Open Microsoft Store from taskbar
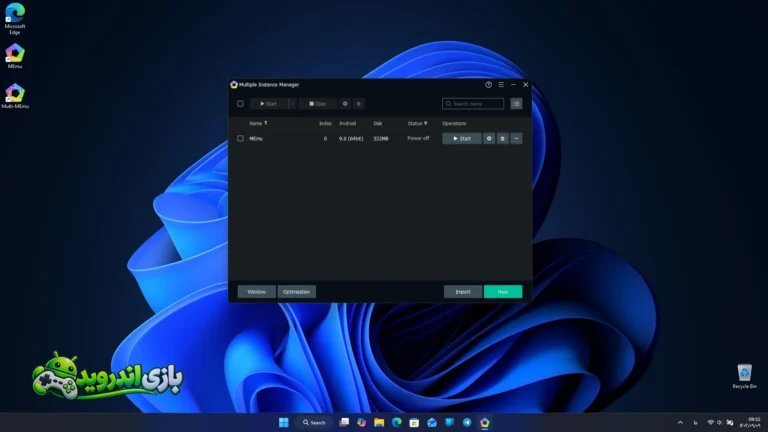Viewport: 768px width, 432px height. coord(414,422)
